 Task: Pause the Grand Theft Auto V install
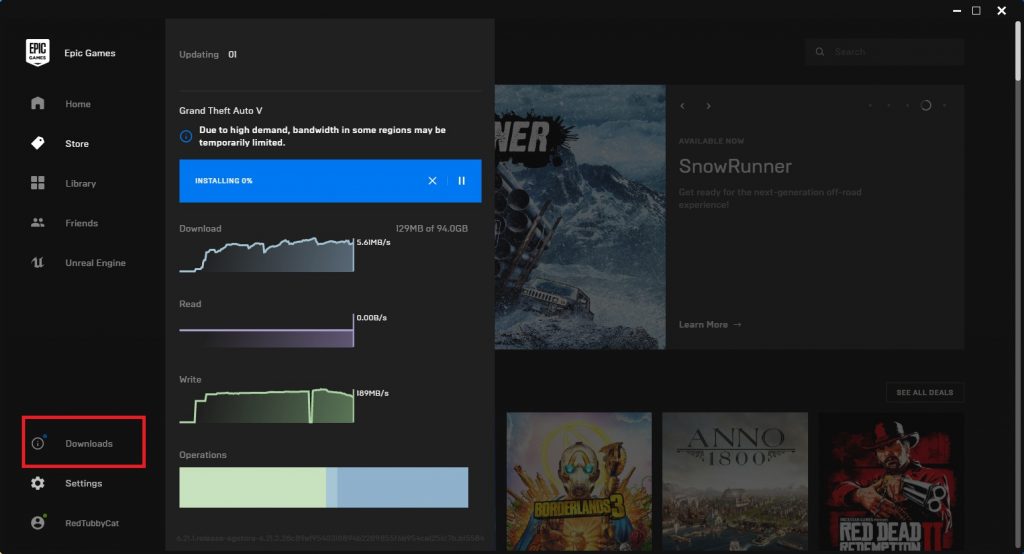pyautogui.click(x=462, y=181)
